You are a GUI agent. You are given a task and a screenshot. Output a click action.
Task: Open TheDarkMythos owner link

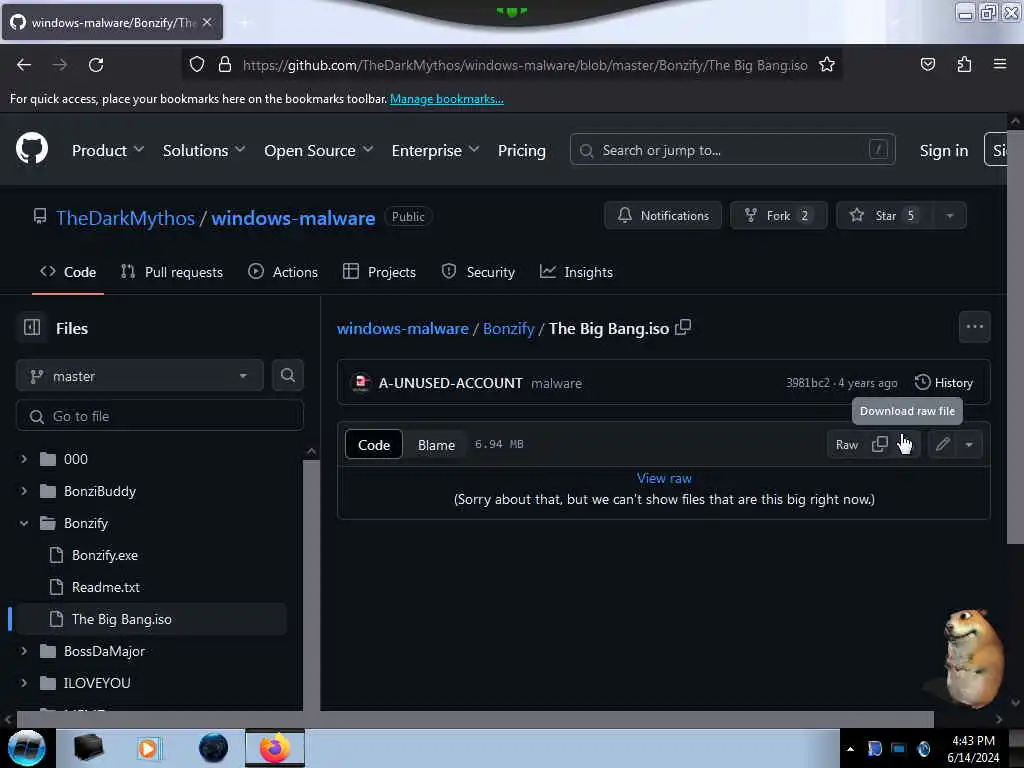[x=125, y=217]
